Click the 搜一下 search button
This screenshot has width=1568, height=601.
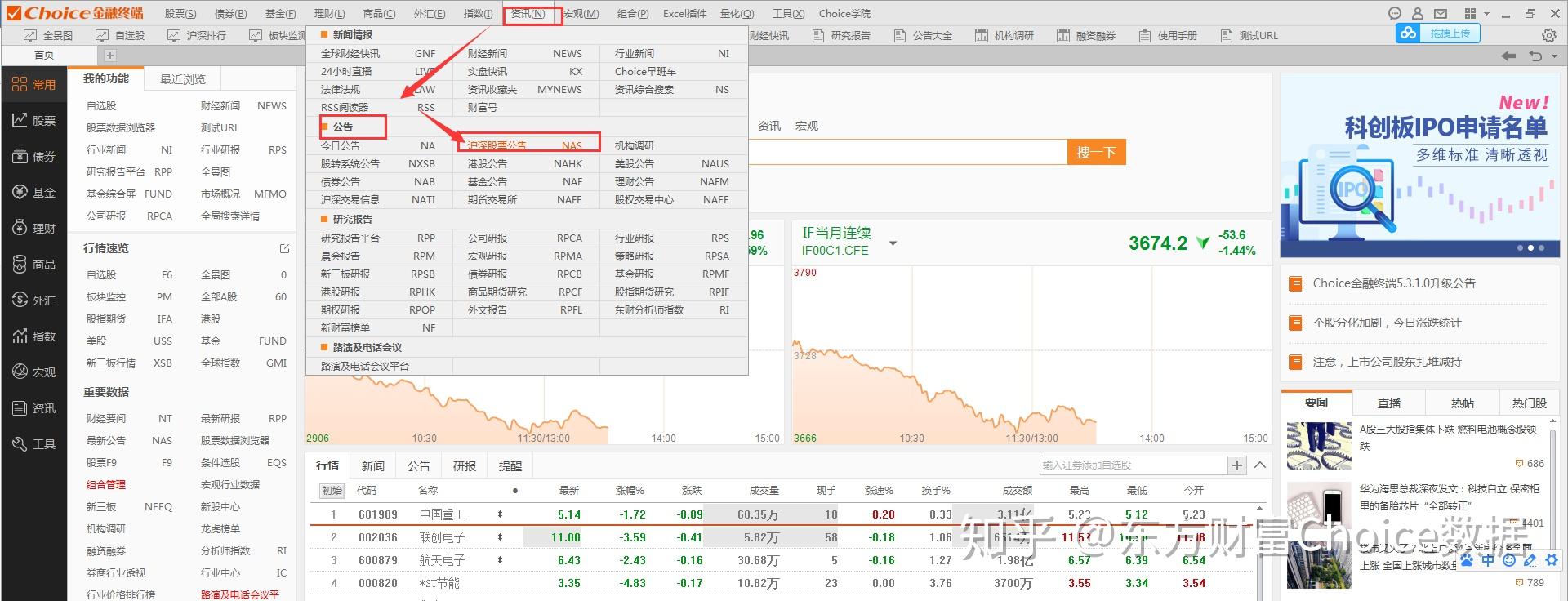(1096, 152)
